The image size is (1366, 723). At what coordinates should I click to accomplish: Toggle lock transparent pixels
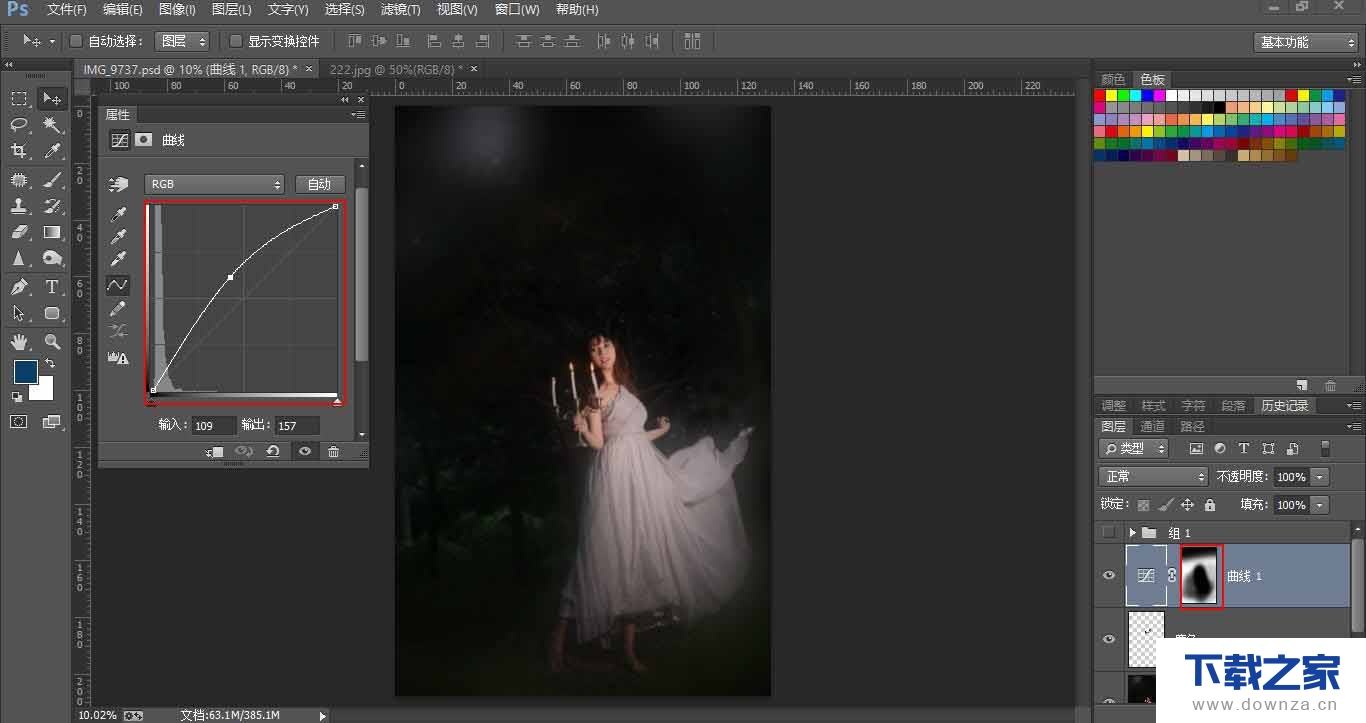(1143, 505)
